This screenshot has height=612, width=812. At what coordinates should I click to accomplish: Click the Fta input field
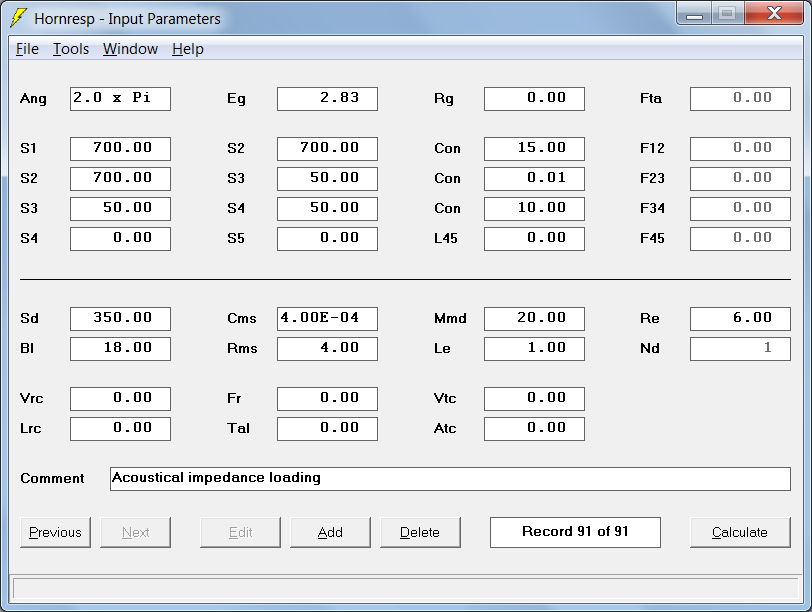tap(741, 99)
